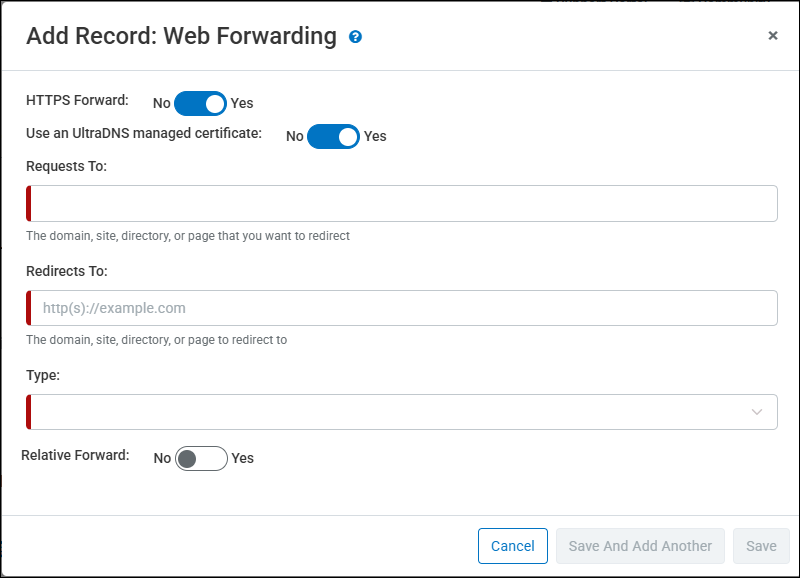Disable the HTTPS Forward toggle
Screen dimensions: 800x578
[x=200, y=103]
